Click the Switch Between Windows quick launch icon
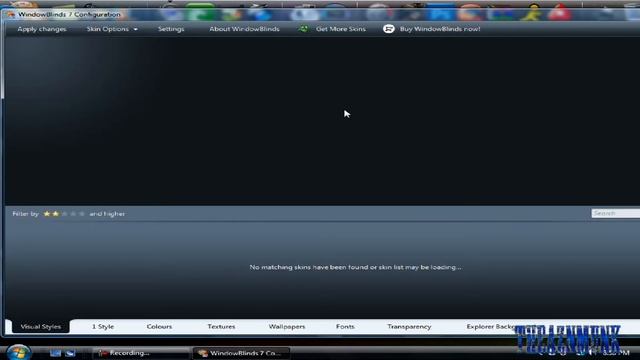640x360 pixels. click(x=70, y=353)
